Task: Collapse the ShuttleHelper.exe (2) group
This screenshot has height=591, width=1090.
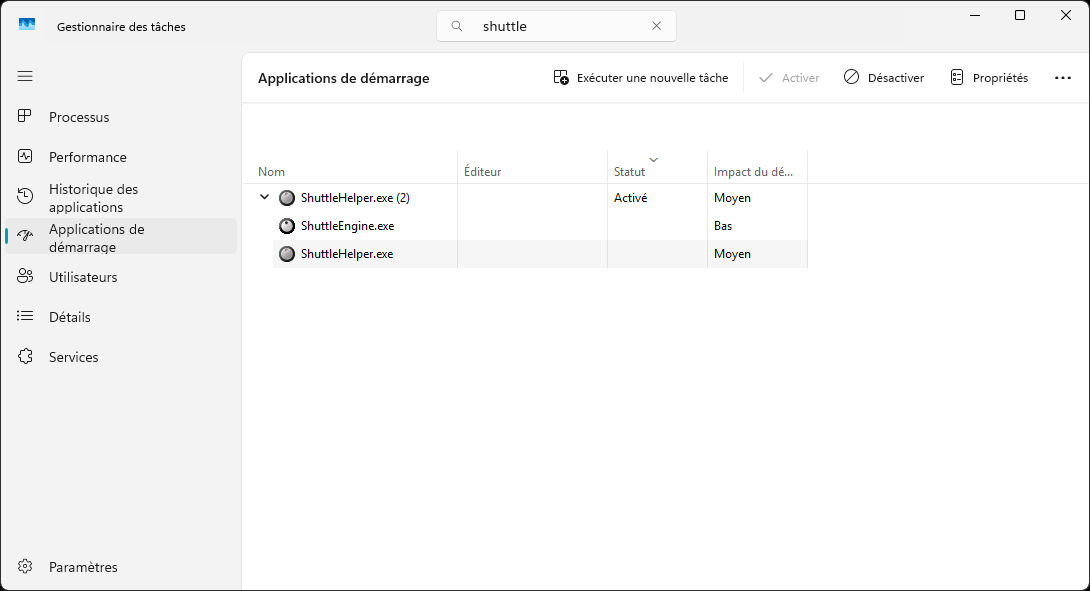Action: pos(264,198)
